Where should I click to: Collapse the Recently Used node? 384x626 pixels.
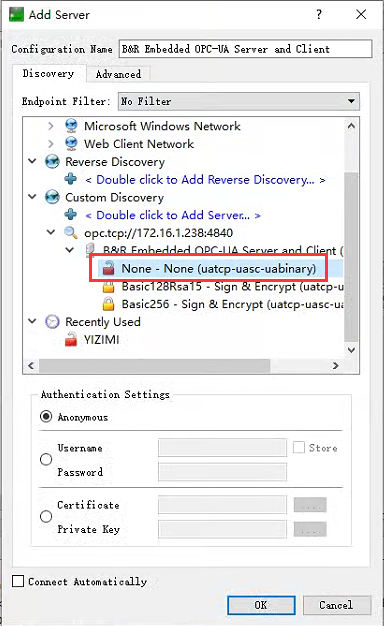[32, 321]
